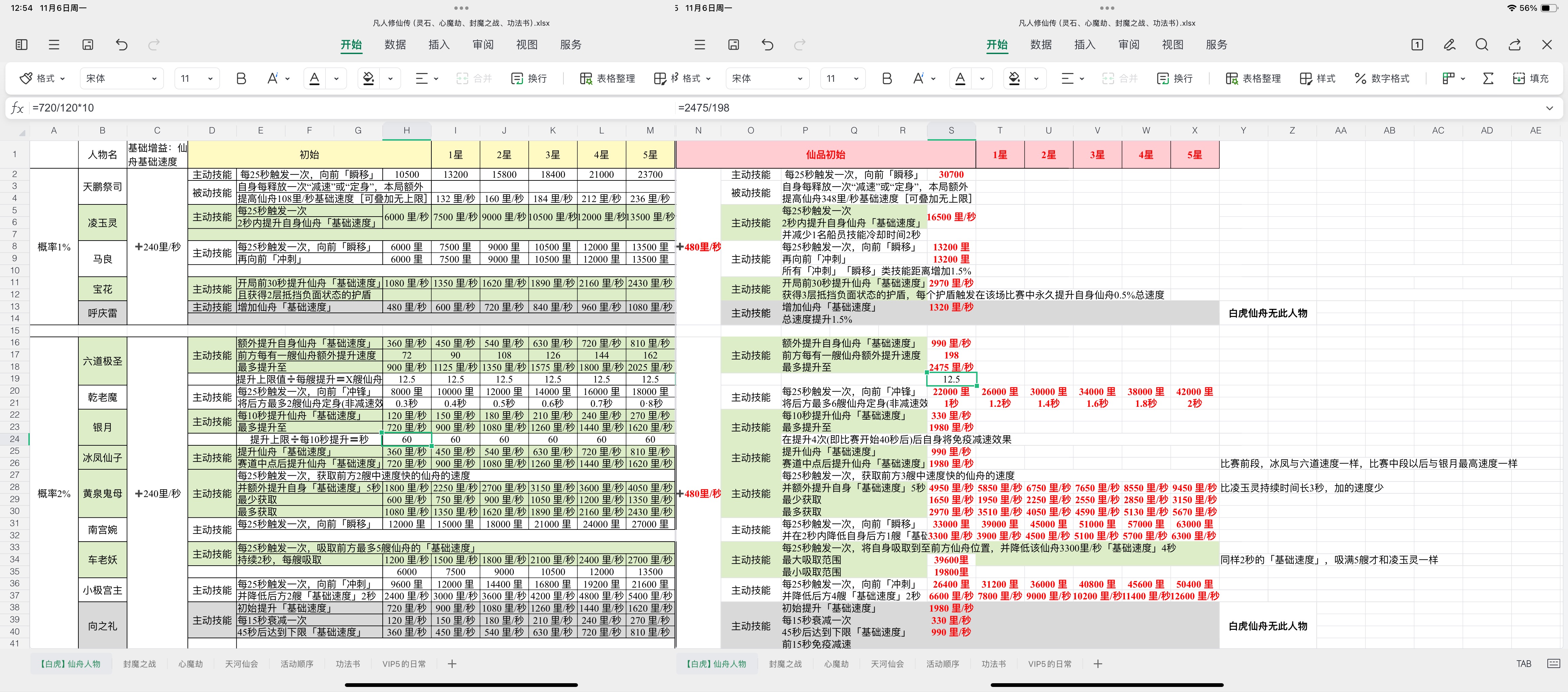
Task: Click cell 白虎仙舟无此人物 in row 13
Action: coord(1268,313)
